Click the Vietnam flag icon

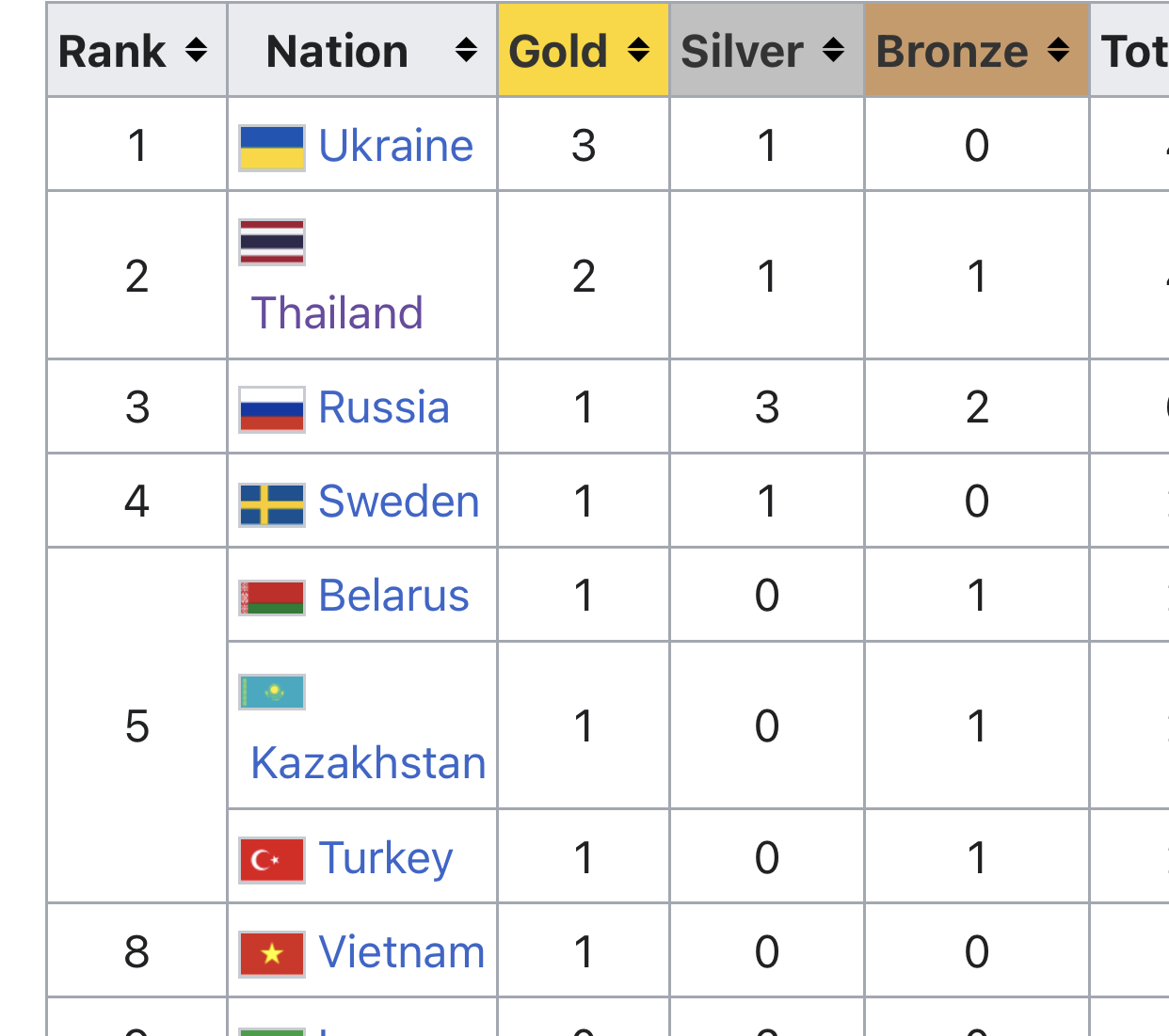click(272, 954)
